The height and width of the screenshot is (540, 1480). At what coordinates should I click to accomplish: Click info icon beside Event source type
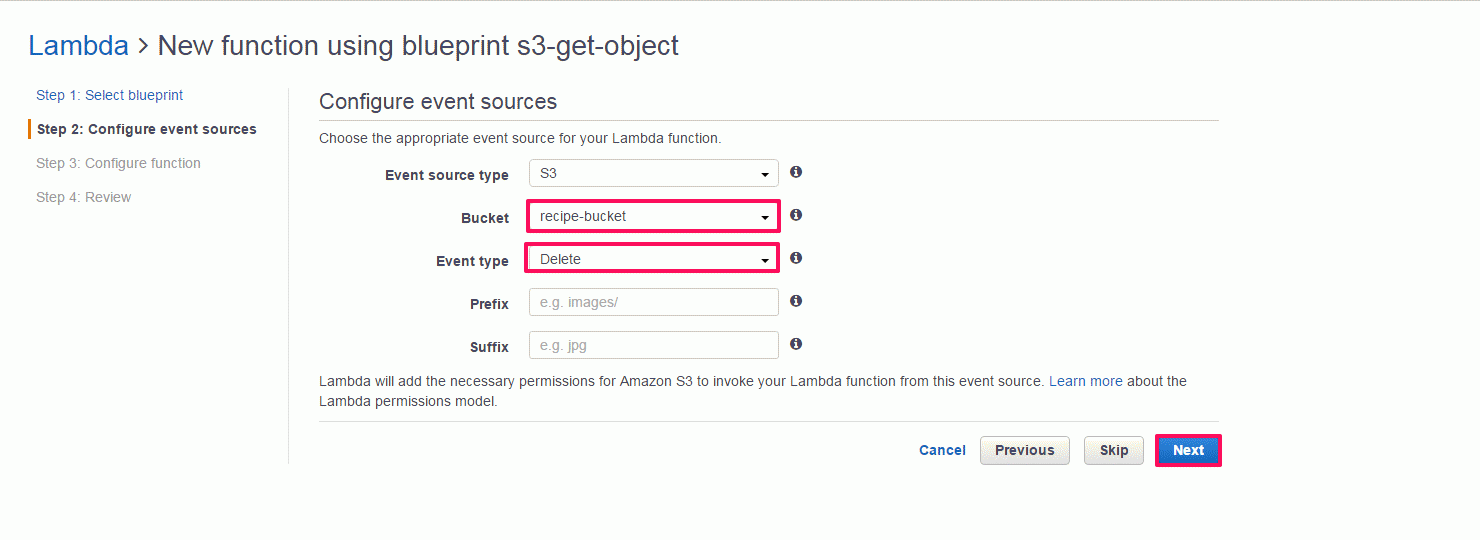point(796,172)
